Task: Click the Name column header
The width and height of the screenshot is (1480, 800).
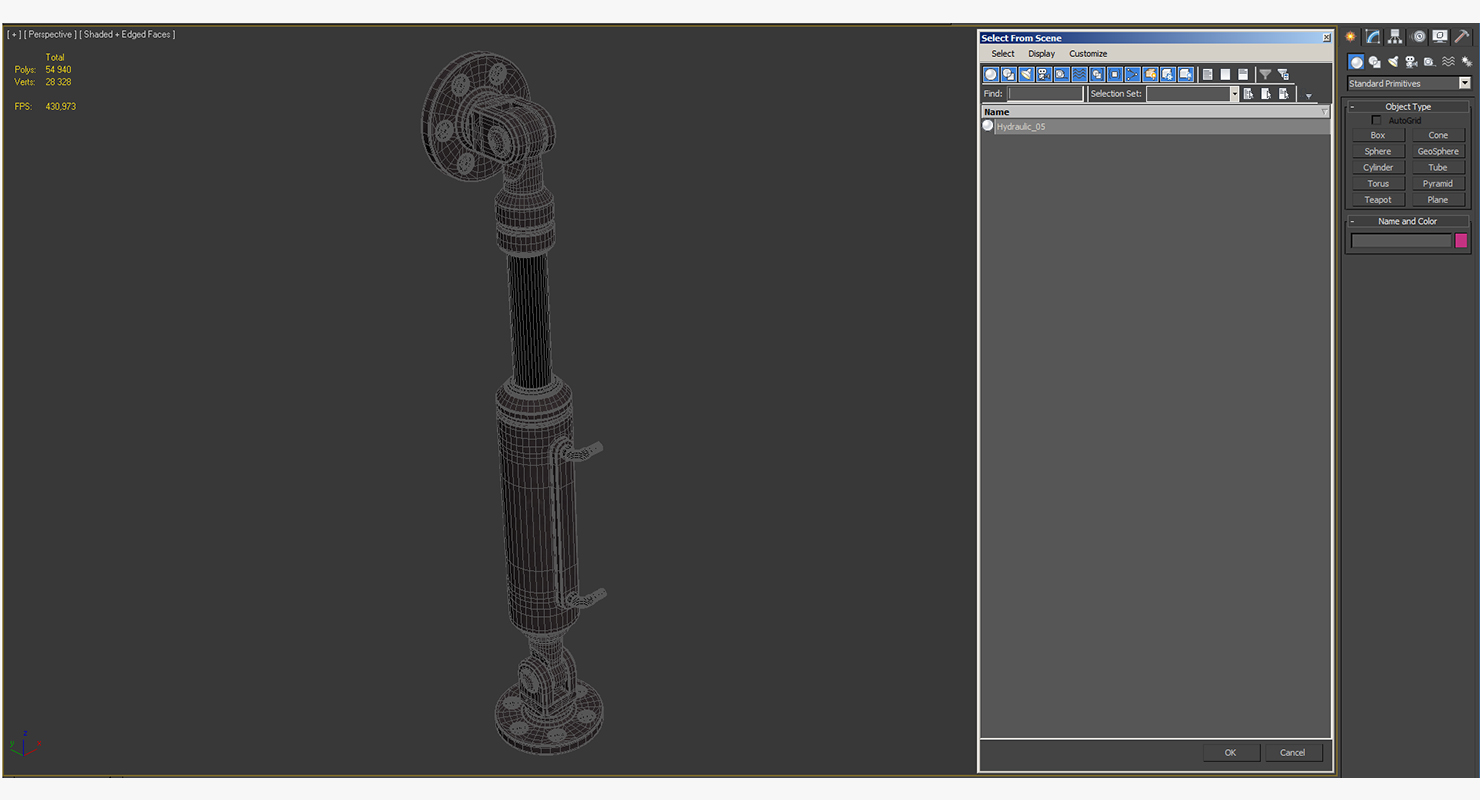Action: pyautogui.click(x=1156, y=112)
